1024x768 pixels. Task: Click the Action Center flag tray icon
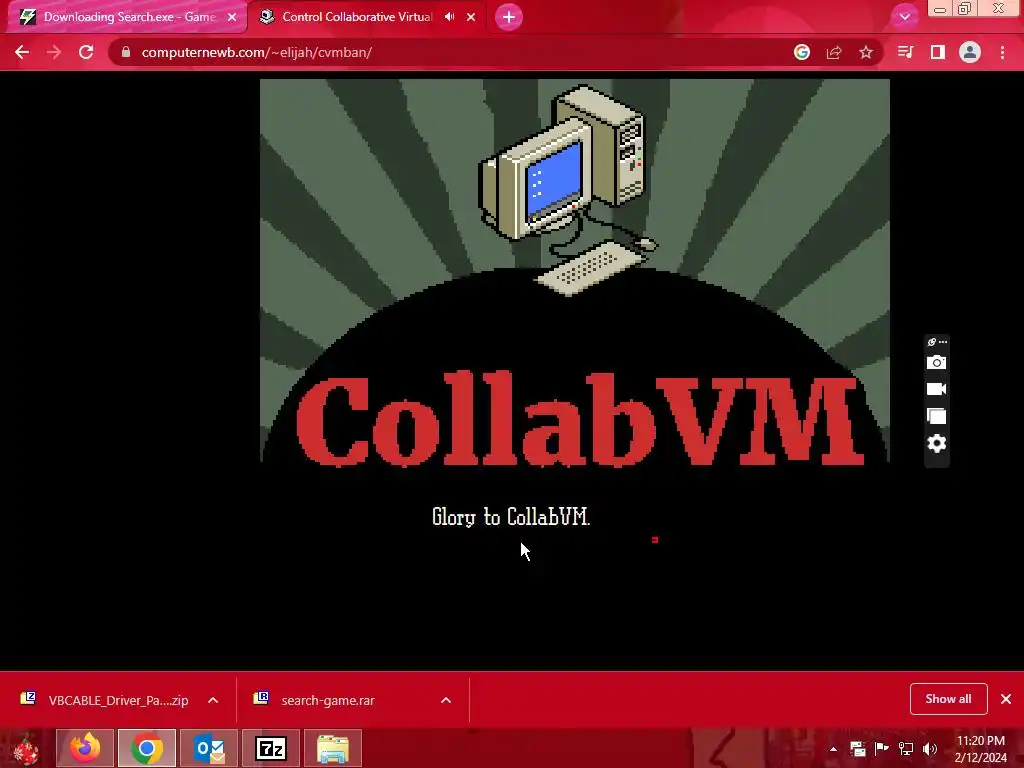tap(882, 749)
